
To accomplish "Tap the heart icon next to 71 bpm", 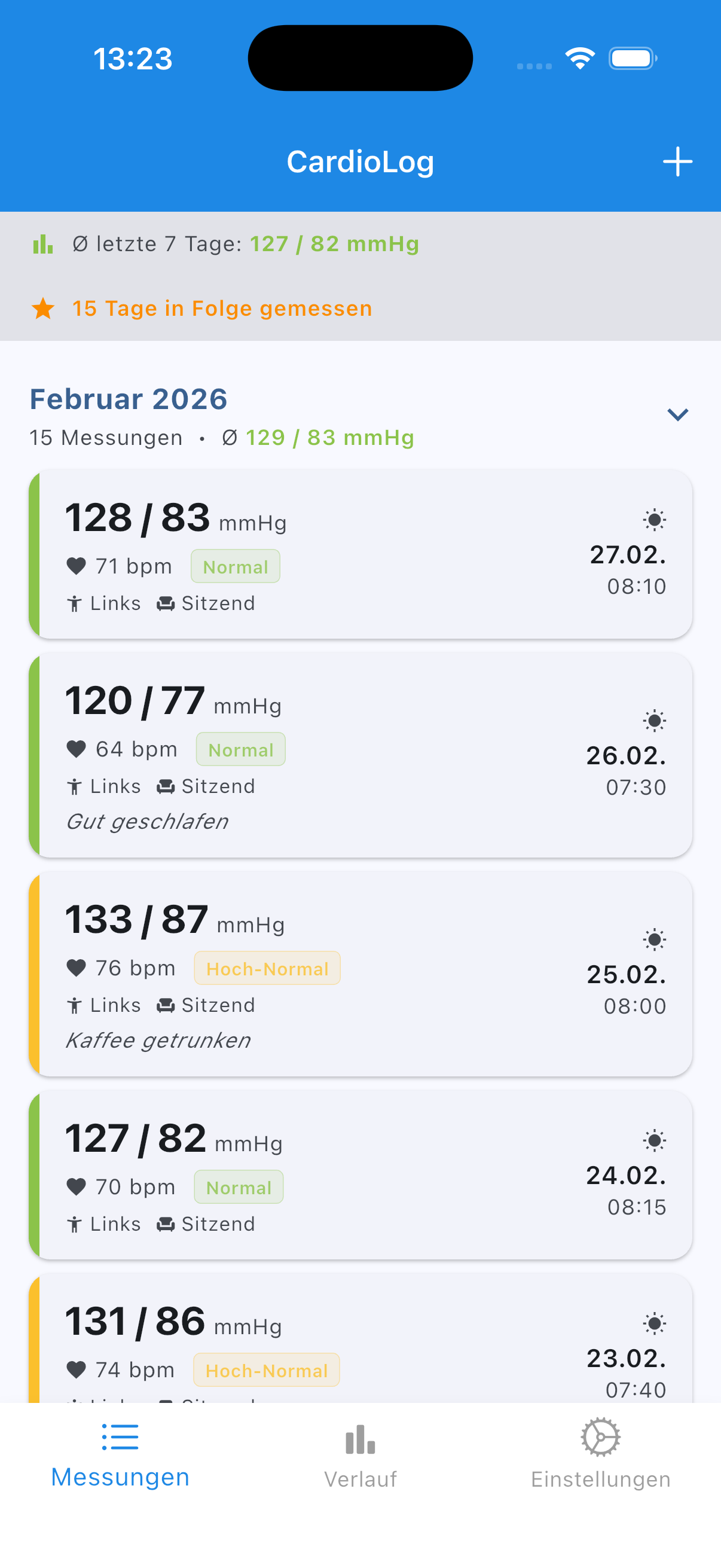I will coord(76,566).
